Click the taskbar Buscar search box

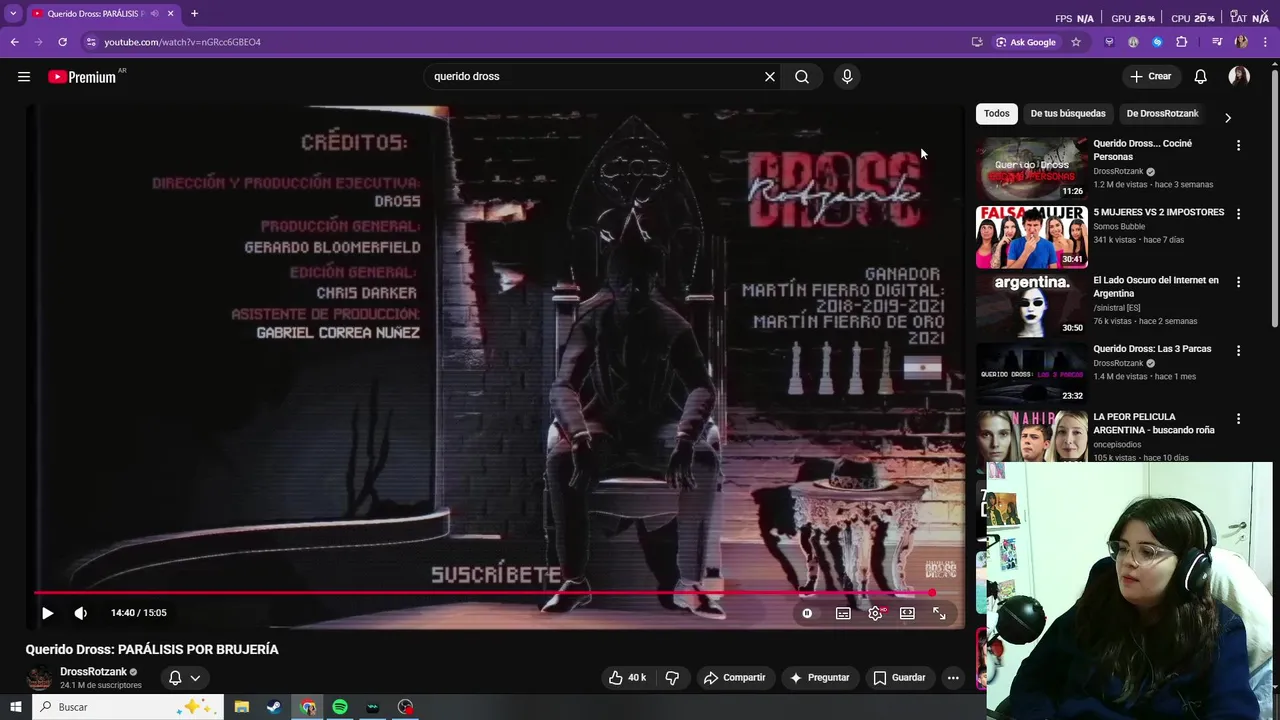point(128,707)
